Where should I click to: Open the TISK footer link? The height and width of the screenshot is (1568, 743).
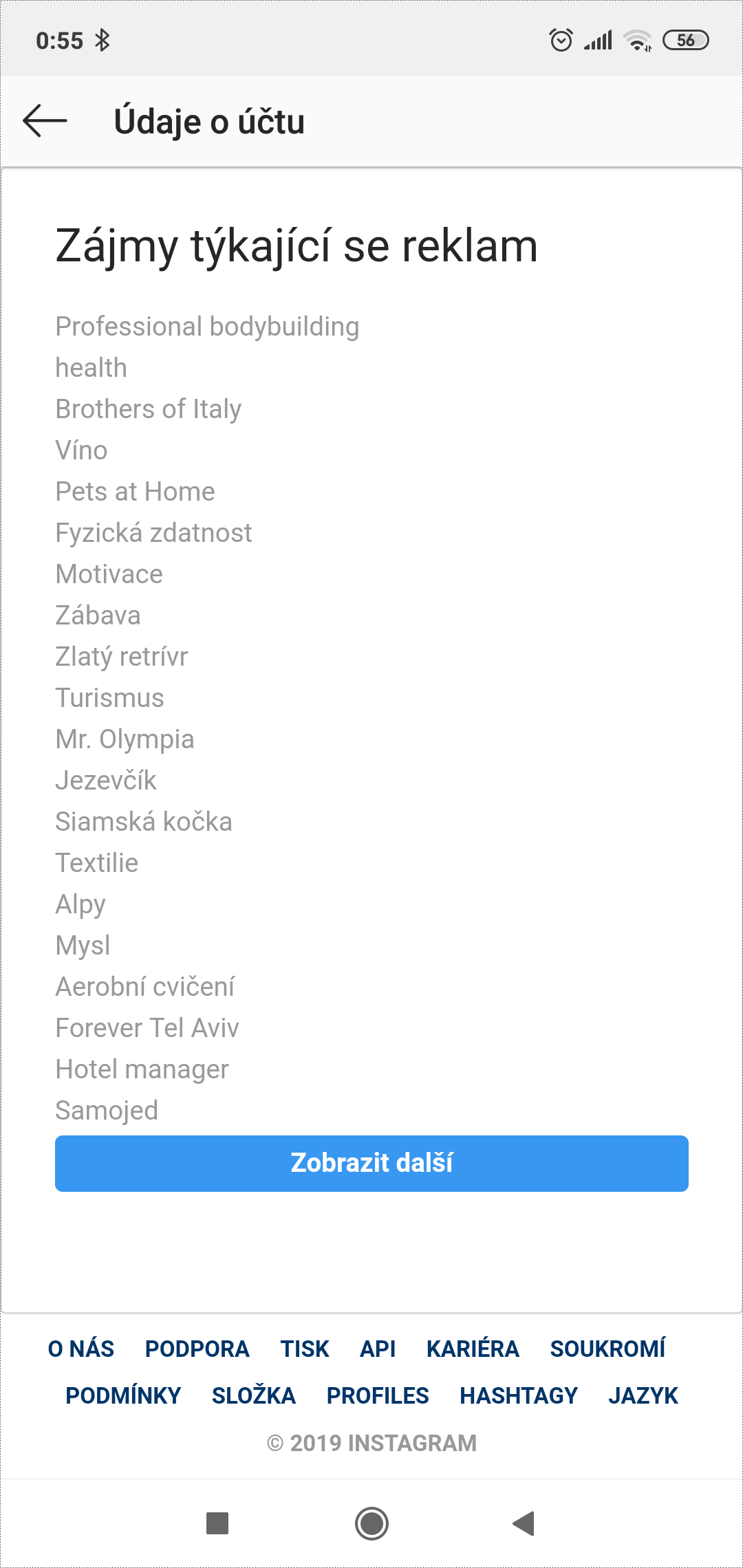tap(305, 1349)
